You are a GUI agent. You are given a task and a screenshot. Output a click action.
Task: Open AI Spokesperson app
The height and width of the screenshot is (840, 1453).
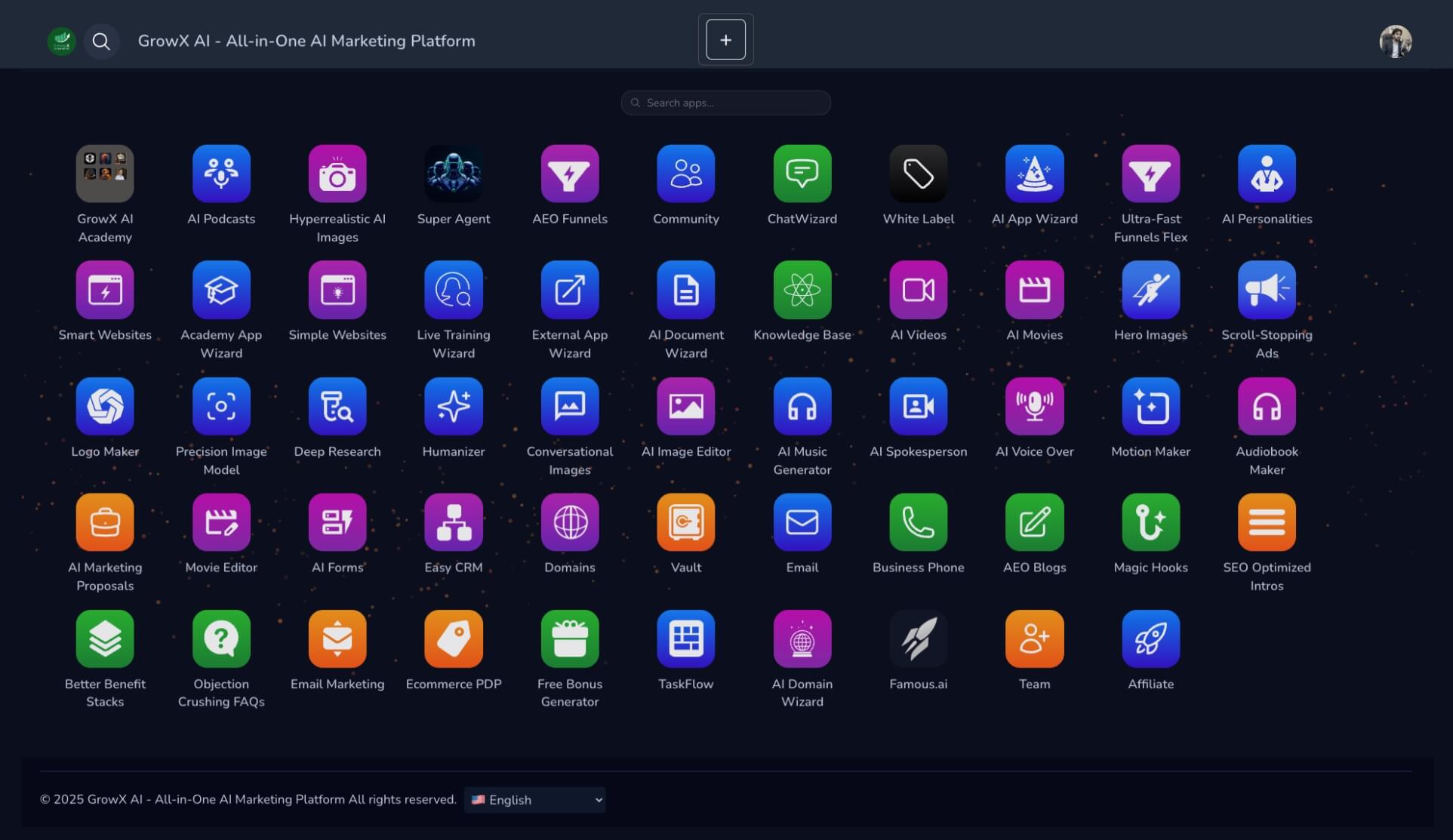pyautogui.click(x=919, y=406)
